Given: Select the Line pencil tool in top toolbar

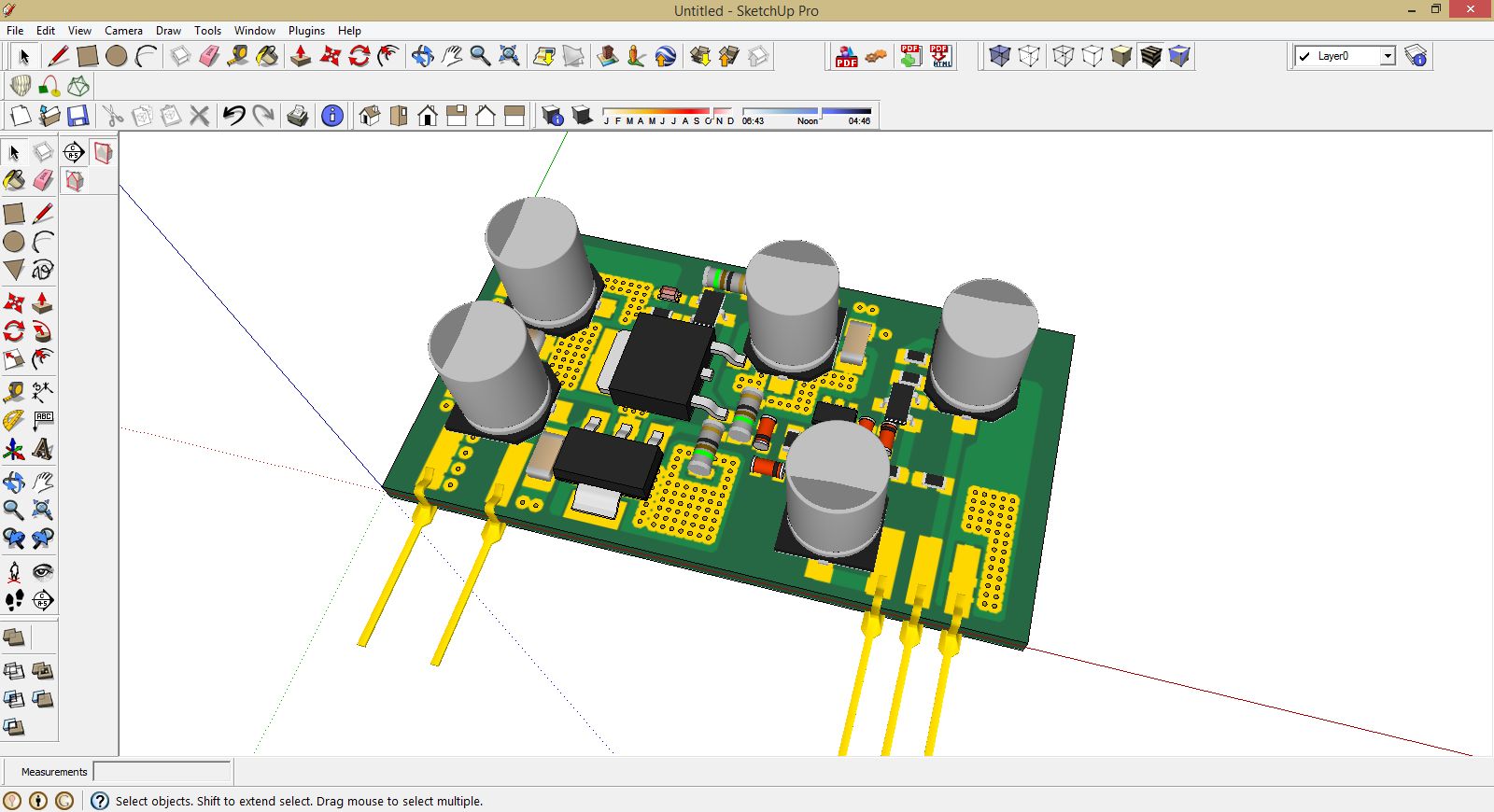Looking at the screenshot, I should (58, 56).
